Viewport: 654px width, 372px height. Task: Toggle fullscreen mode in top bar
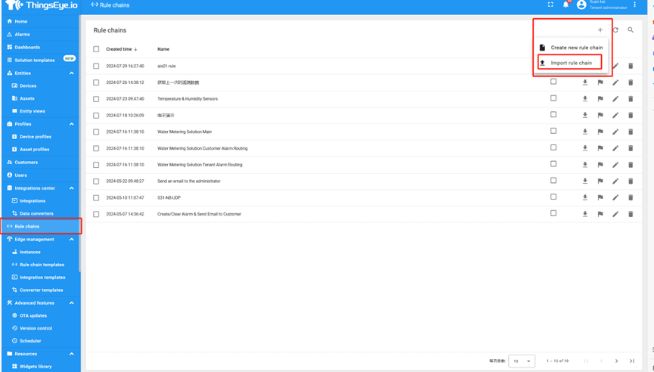(551, 5)
